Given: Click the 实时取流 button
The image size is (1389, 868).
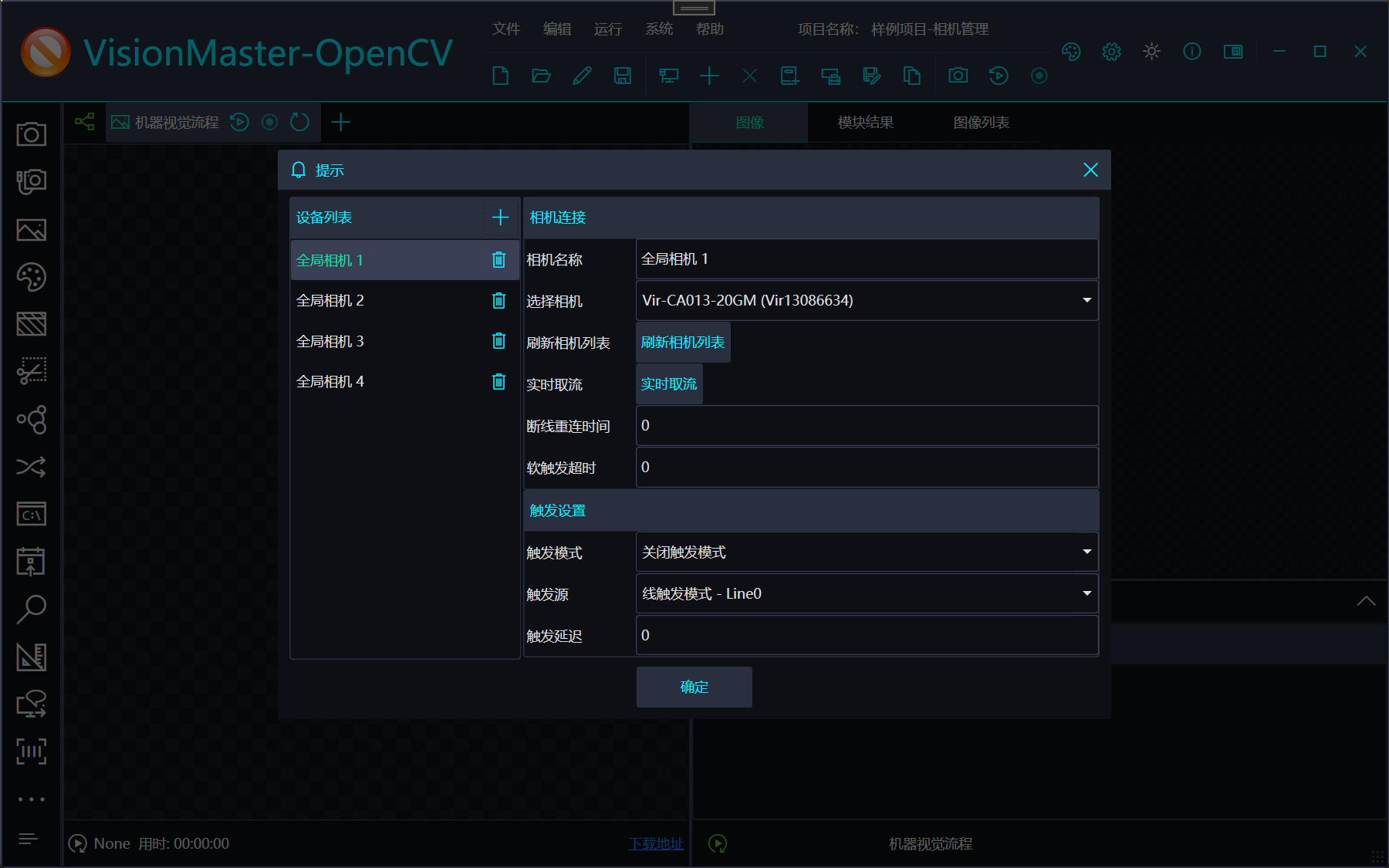Looking at the screenshot, I should click(669, 383).
